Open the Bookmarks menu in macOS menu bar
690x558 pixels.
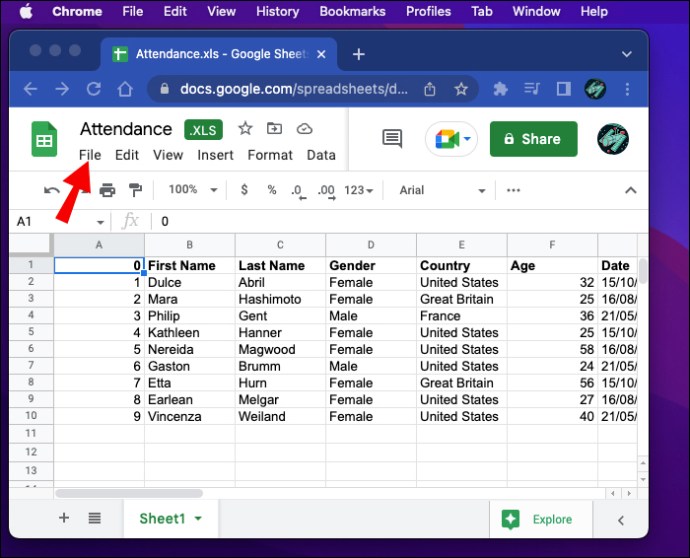pos(352,11)
